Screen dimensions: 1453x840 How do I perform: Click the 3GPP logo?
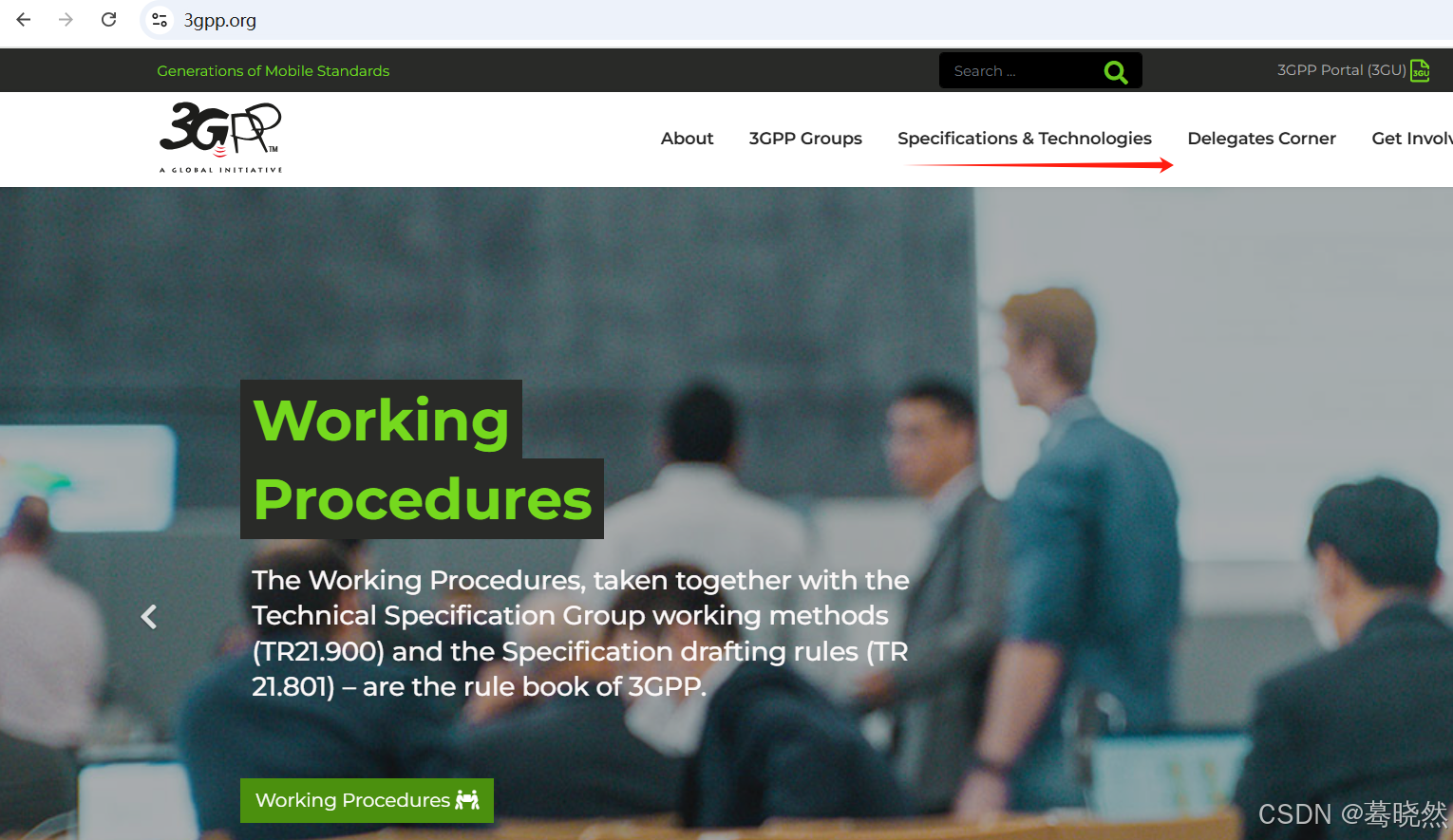pos(220,138)
